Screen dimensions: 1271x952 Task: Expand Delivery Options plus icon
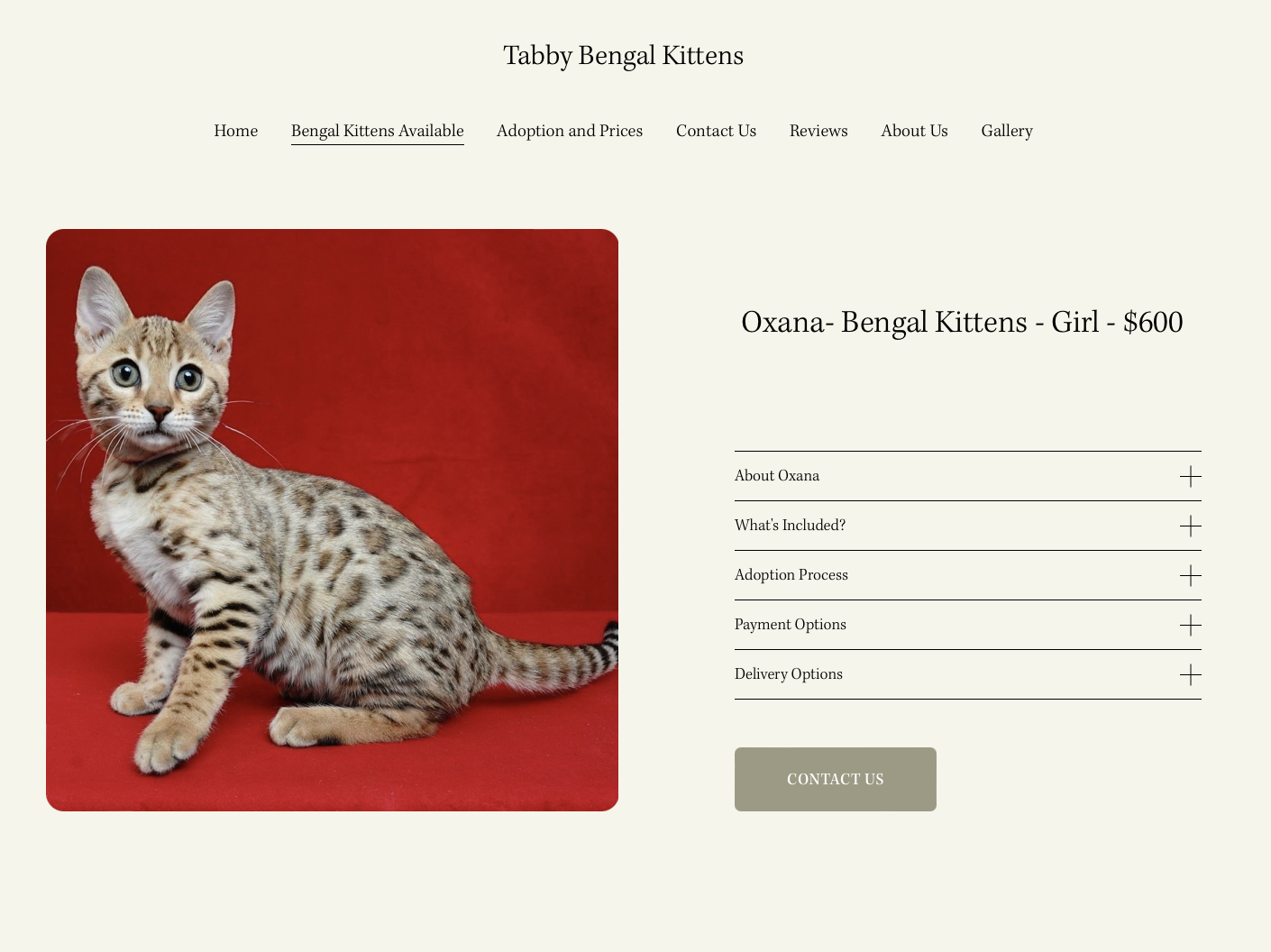pos(1190,674)
